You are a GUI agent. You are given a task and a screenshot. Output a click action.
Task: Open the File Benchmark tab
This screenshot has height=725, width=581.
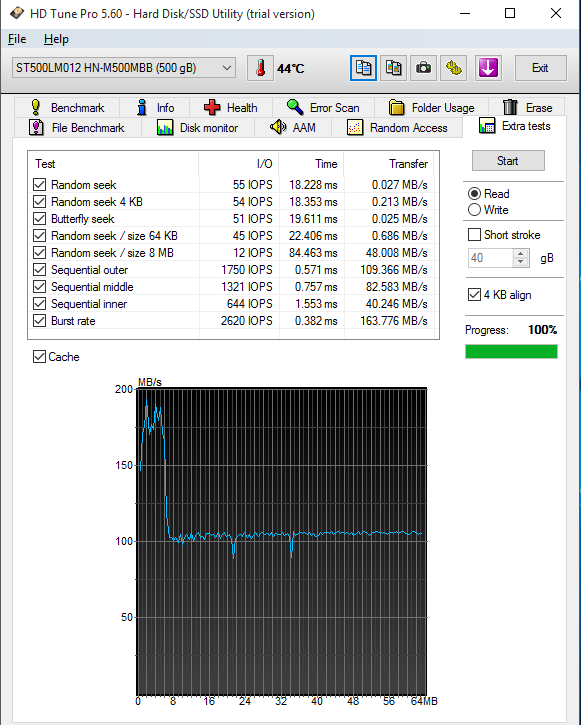tap(77, 128)
